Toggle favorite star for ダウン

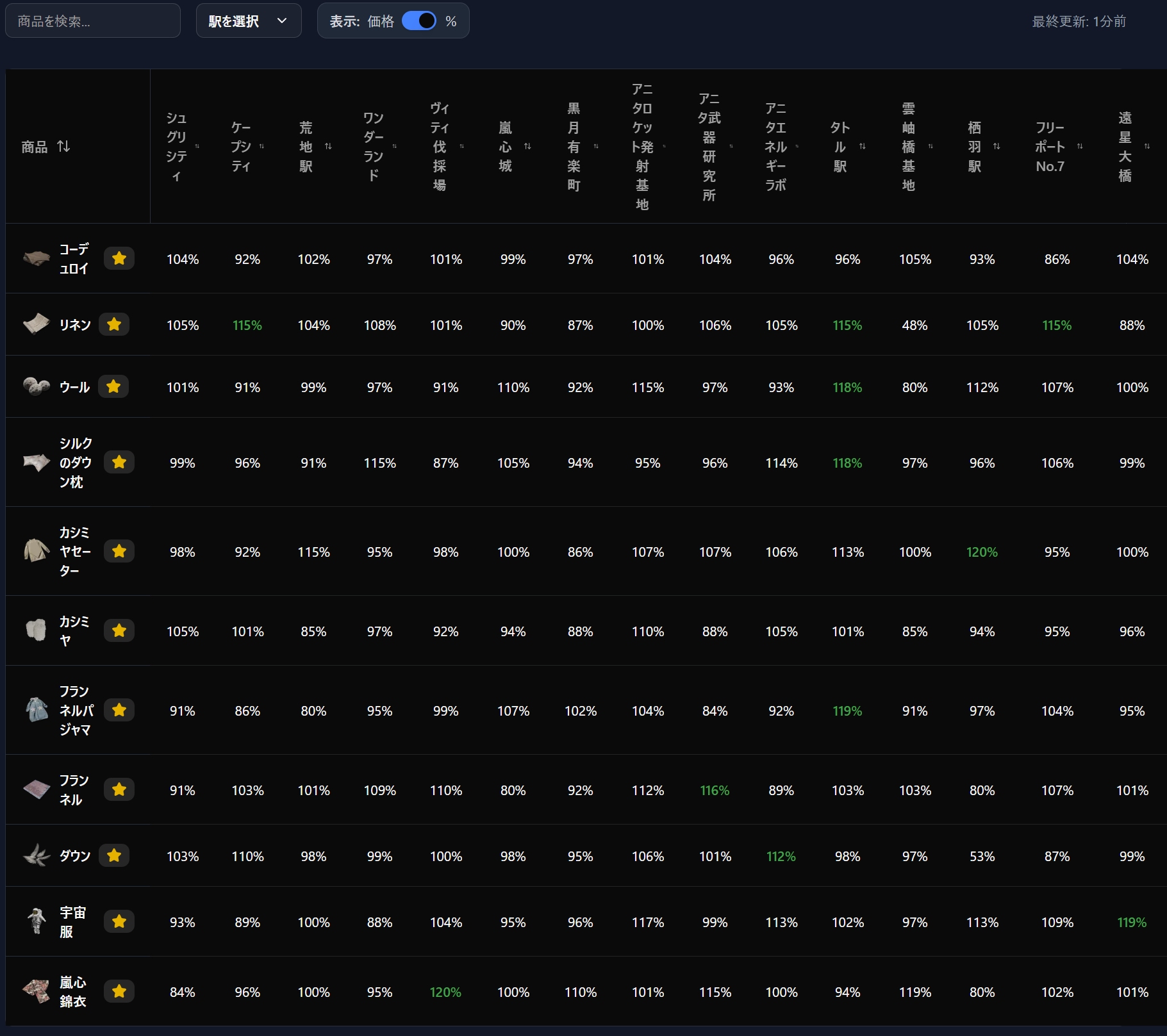coord(114,855)
